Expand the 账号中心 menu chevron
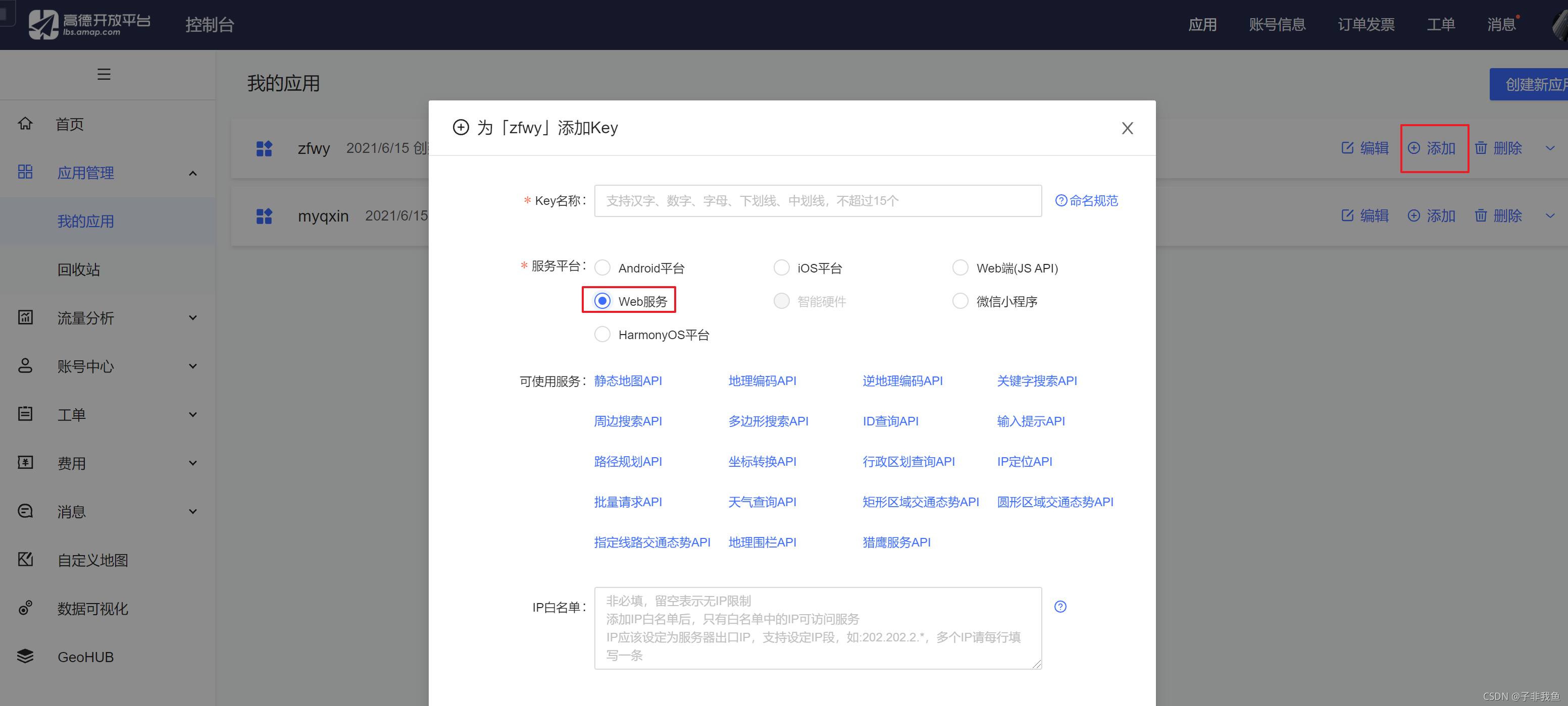 193,366
